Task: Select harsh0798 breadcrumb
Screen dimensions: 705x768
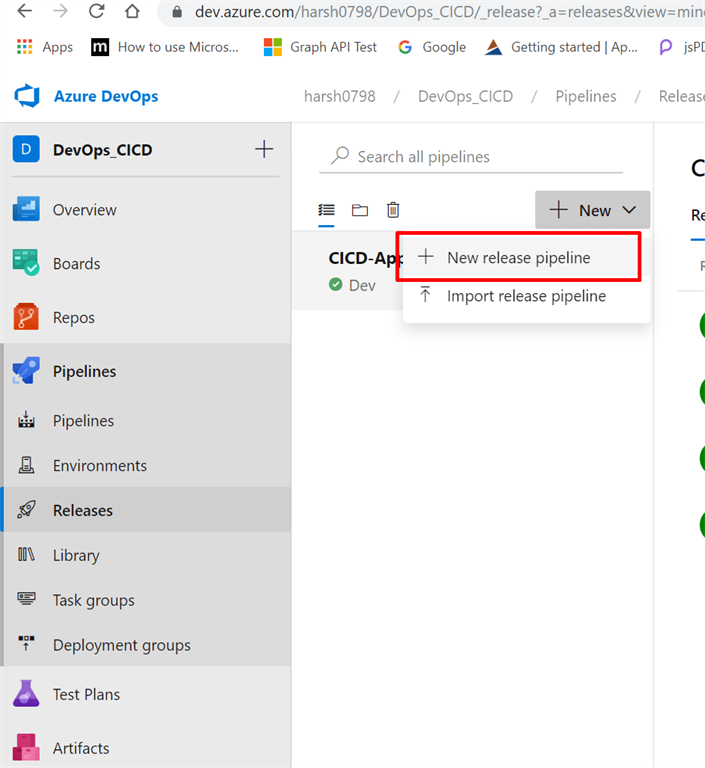Action: click(340, 96)
